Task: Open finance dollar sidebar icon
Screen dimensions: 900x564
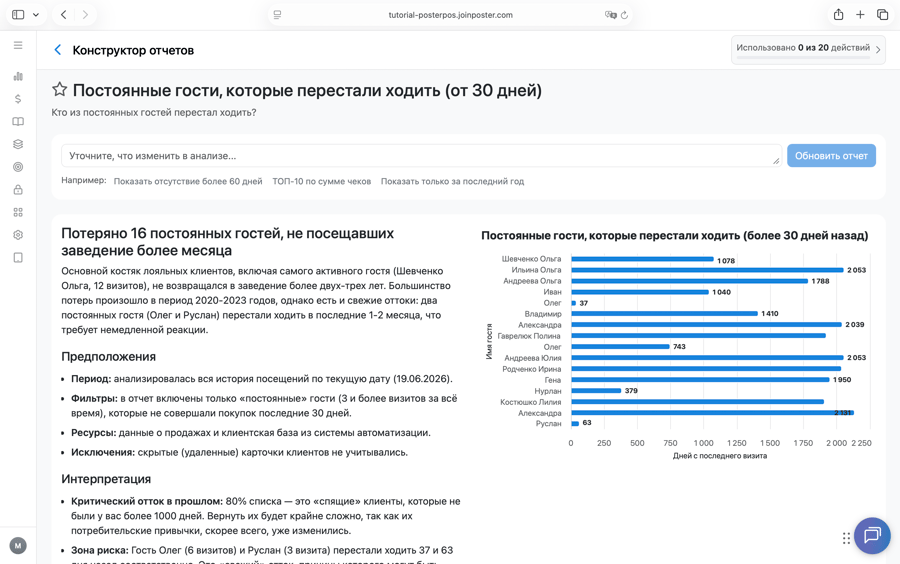Action: pos(18,99)
